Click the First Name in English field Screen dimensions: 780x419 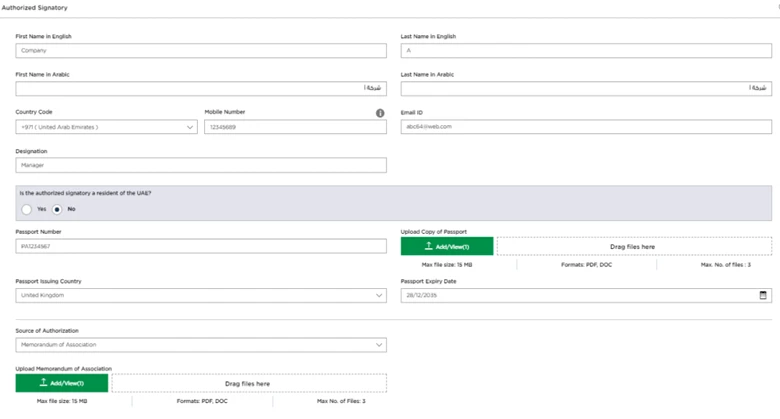(x=200, y=50)
